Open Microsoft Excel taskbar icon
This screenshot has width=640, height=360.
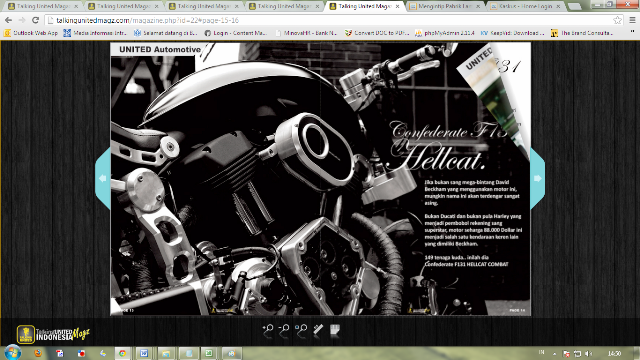(209, 353)
